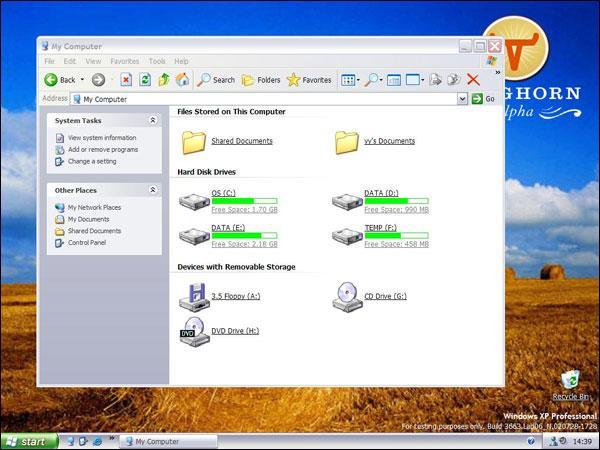This screenshot has width=600, height=450.
Task: Select the DVD Drive (H:) icon
Action: point(194,331)
